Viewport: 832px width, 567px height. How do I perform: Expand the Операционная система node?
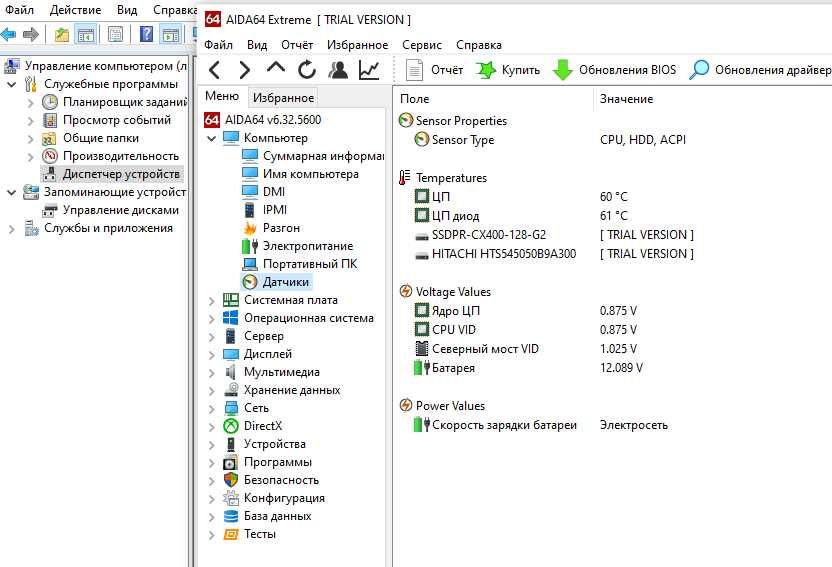[211, 319]
